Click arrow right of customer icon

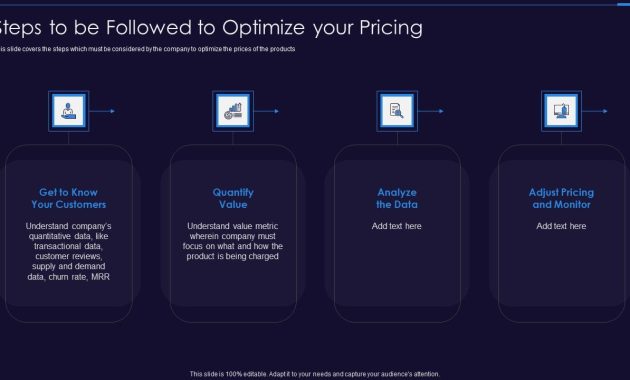[102, 111]
